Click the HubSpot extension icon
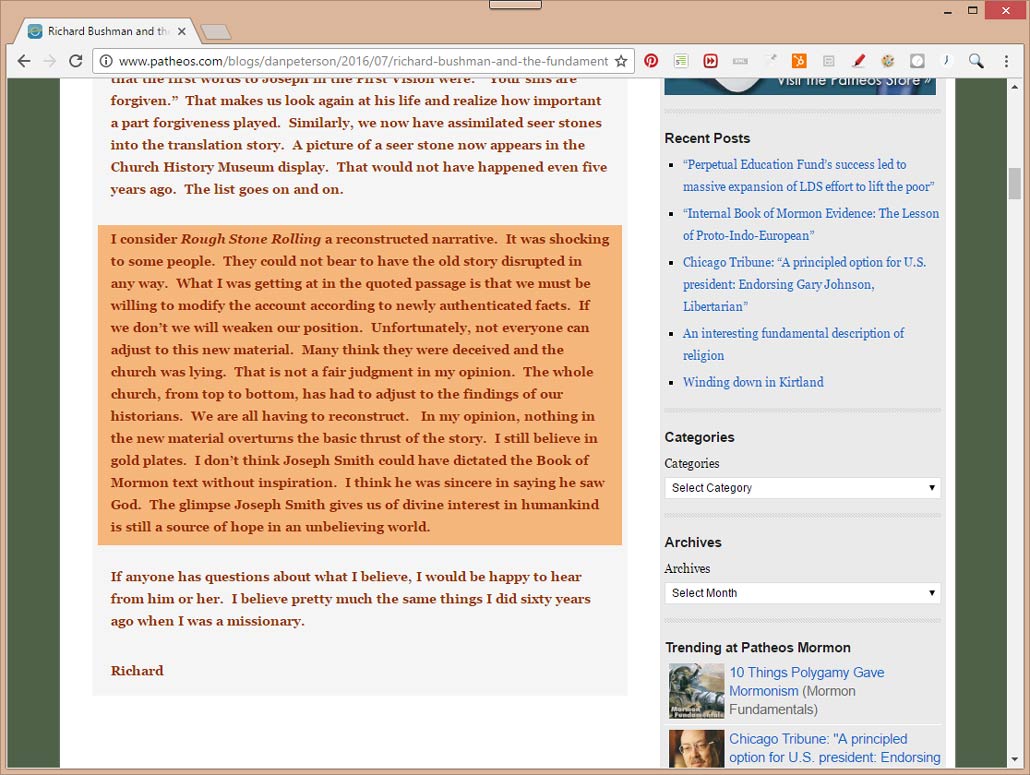This screenshot has width=1030, height=775. pos(799,61)
